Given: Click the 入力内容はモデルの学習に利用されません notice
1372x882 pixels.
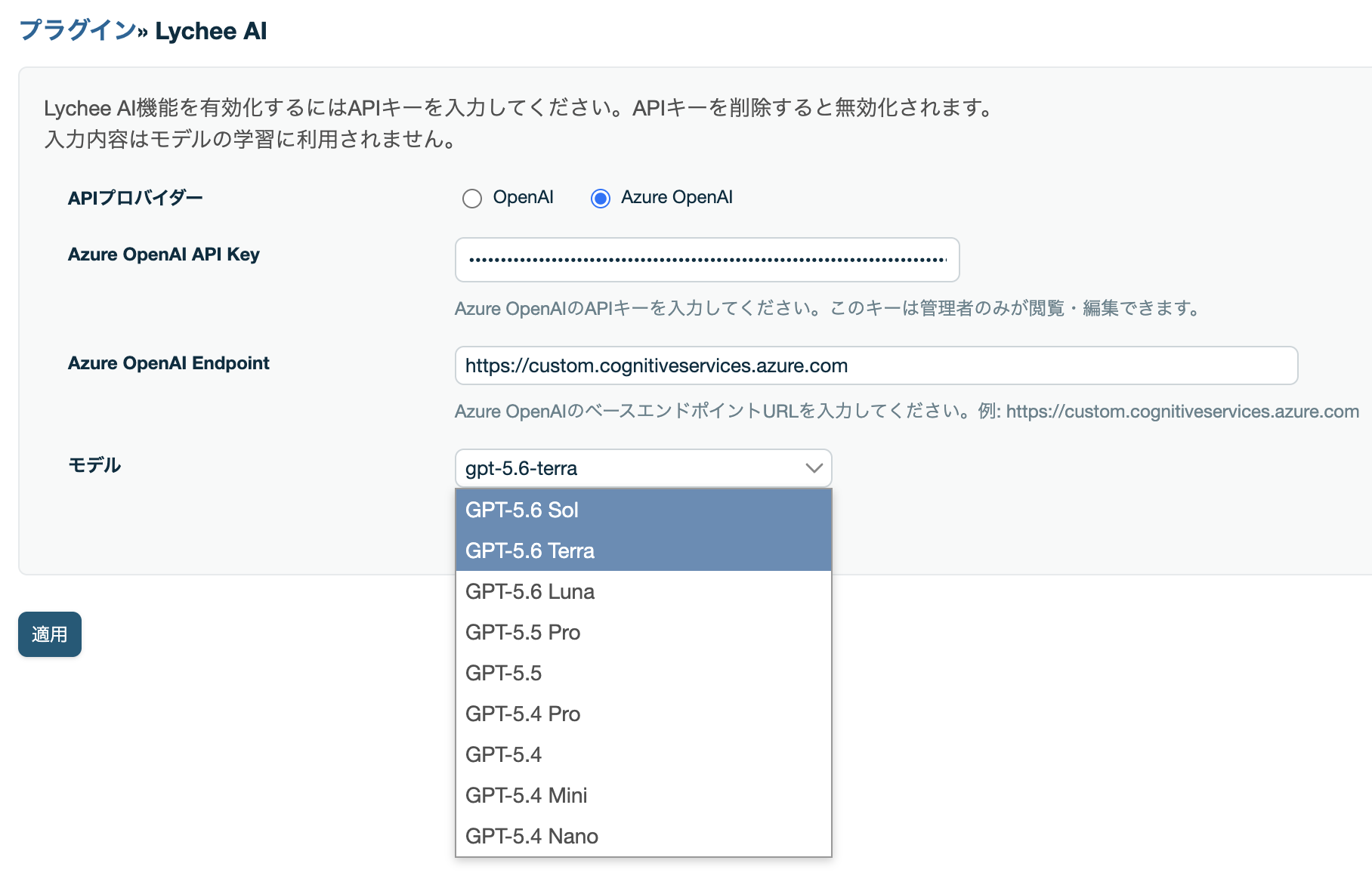Looking at the screenshot, I should (250, 140).
